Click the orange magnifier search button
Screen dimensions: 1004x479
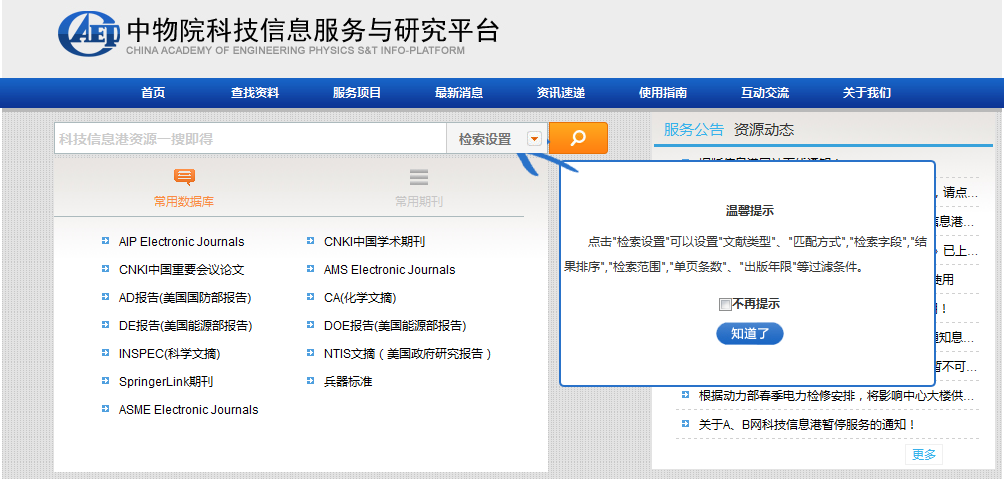point(578,138)
